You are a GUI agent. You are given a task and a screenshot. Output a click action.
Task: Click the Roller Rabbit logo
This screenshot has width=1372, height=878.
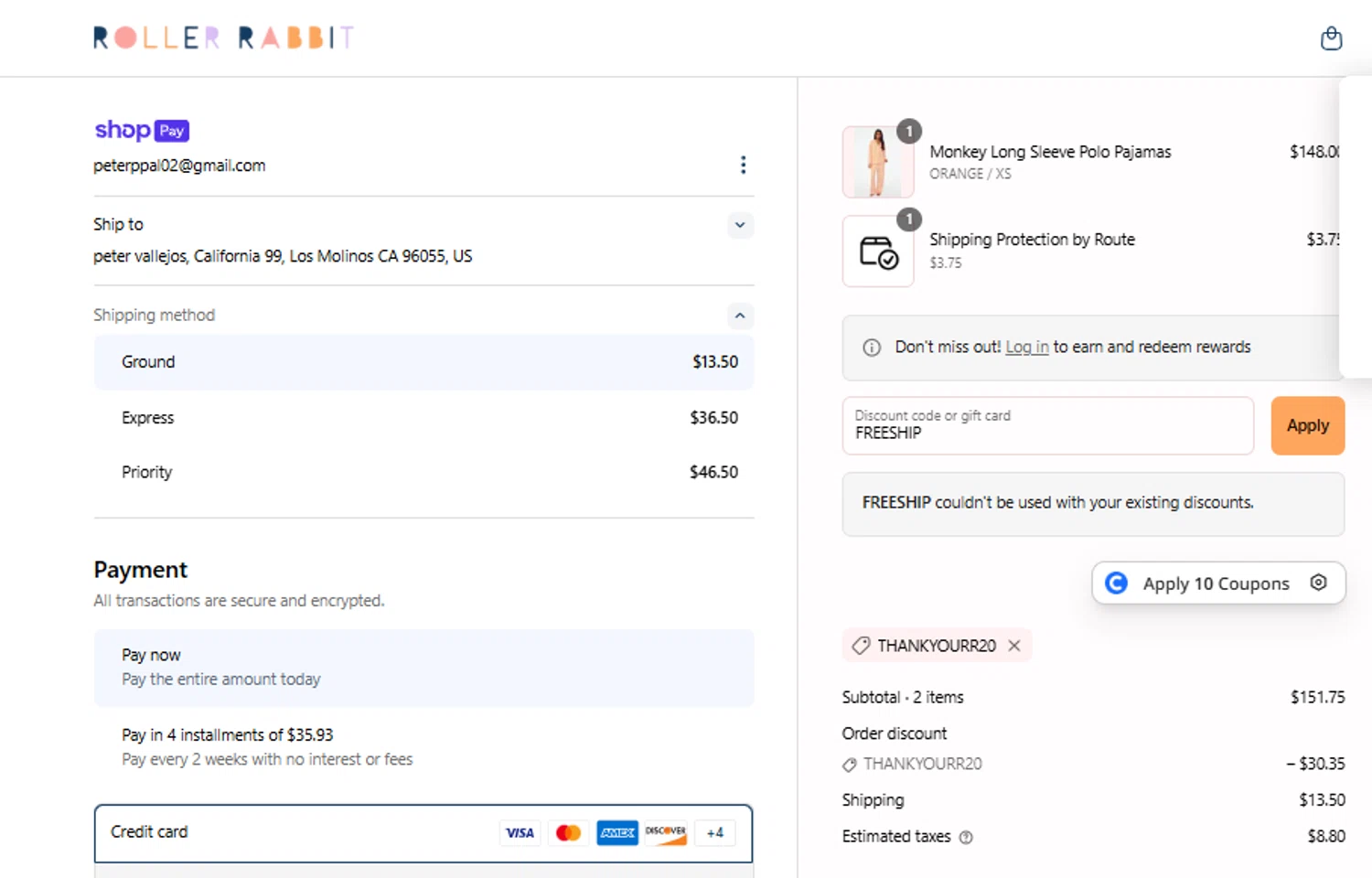(x=223, y=37)
